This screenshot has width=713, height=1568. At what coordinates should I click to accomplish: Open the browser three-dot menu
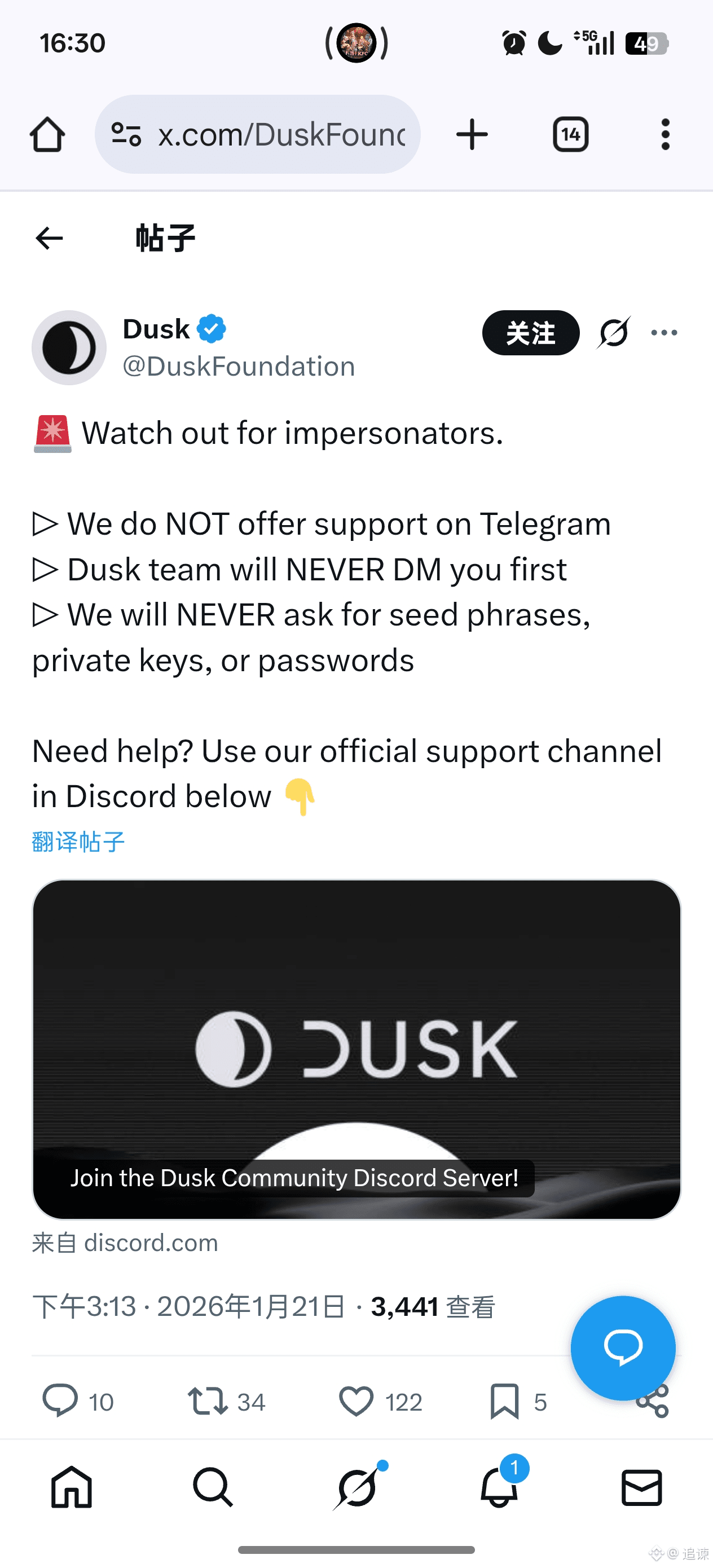coord(665,135)
